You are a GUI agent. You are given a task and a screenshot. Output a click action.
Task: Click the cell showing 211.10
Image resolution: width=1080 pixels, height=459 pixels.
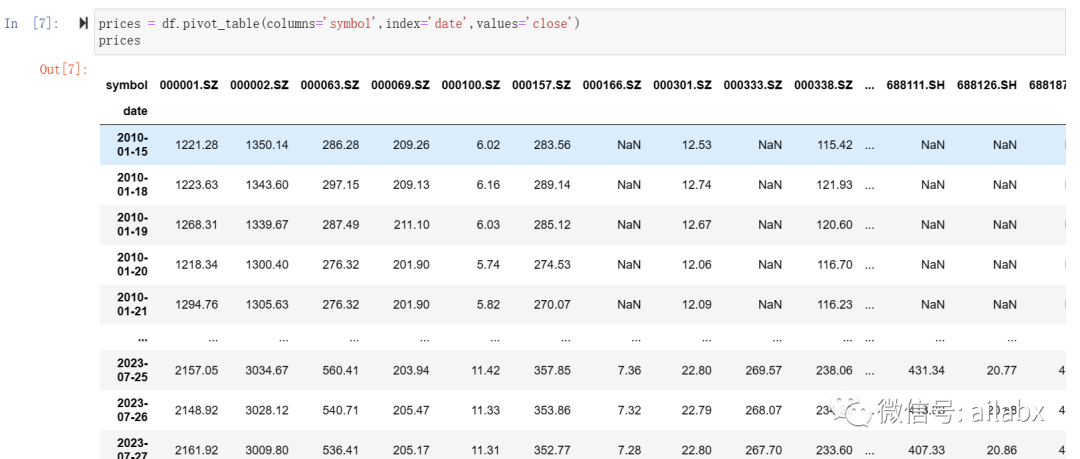(x=412, y=225)
